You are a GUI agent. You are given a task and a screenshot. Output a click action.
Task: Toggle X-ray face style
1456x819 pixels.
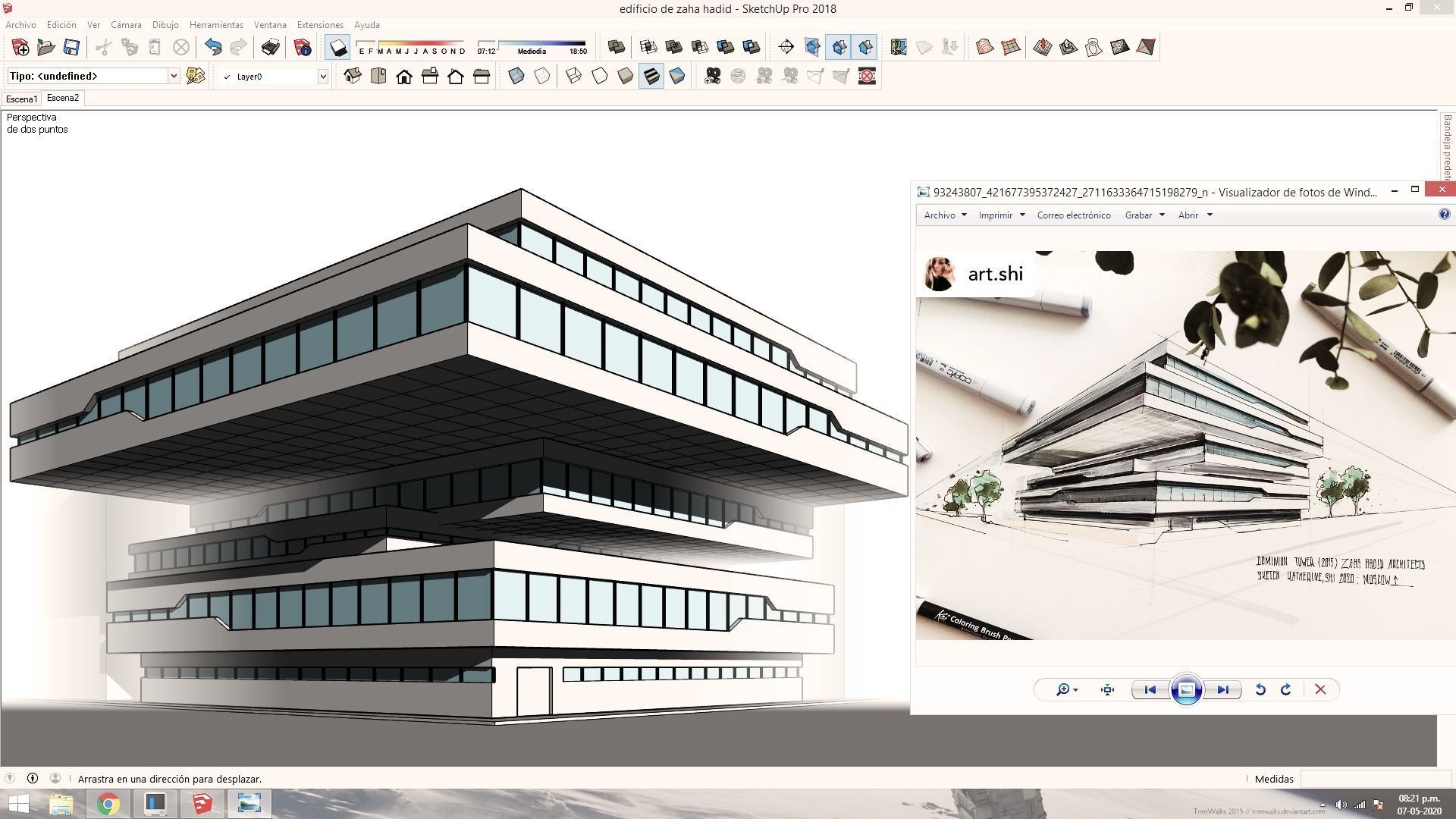pyautogui.click(x=516, y=76)
